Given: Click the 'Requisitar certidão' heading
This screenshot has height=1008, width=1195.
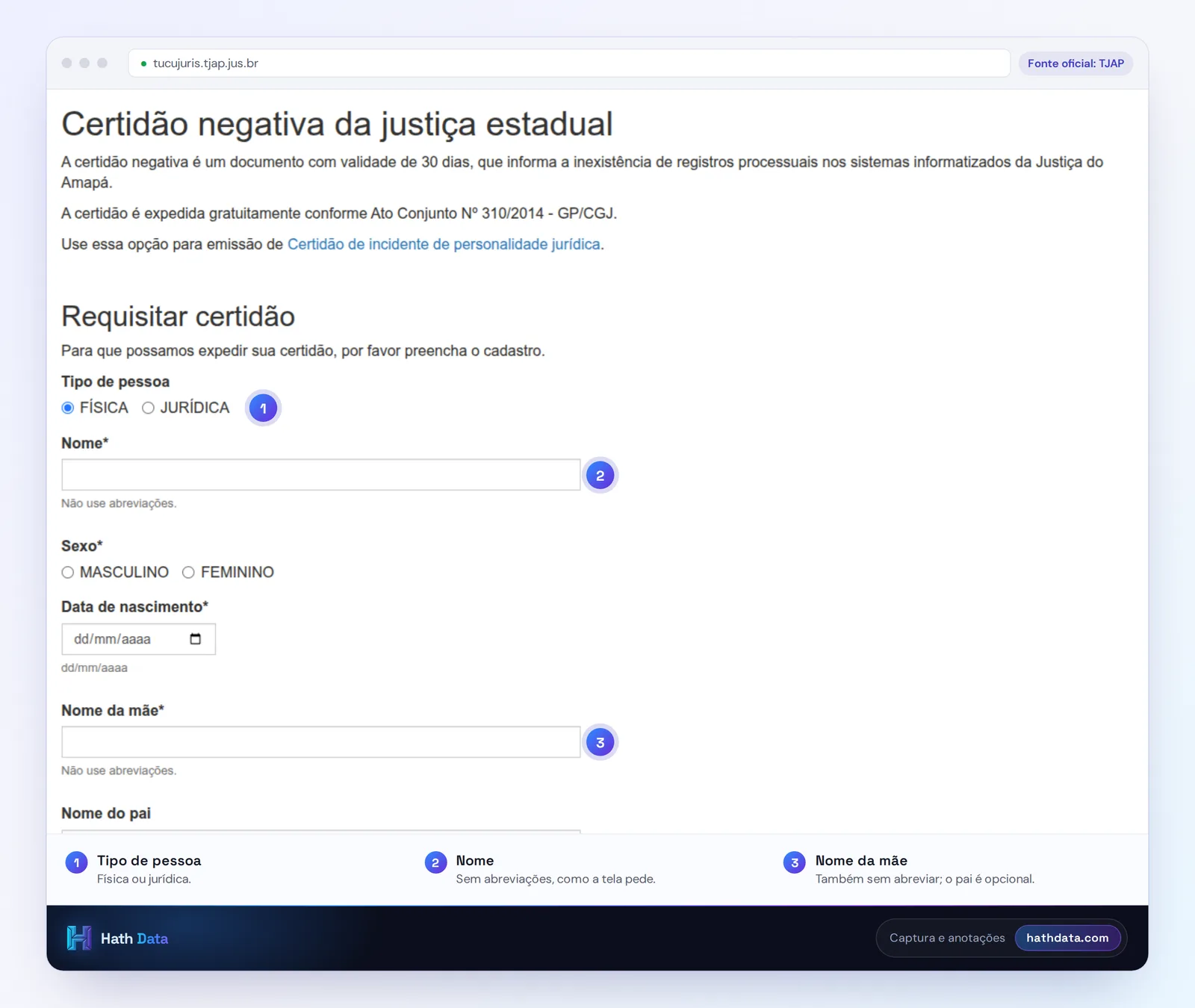Looking at the screenshot, I should tap(178, 317).
